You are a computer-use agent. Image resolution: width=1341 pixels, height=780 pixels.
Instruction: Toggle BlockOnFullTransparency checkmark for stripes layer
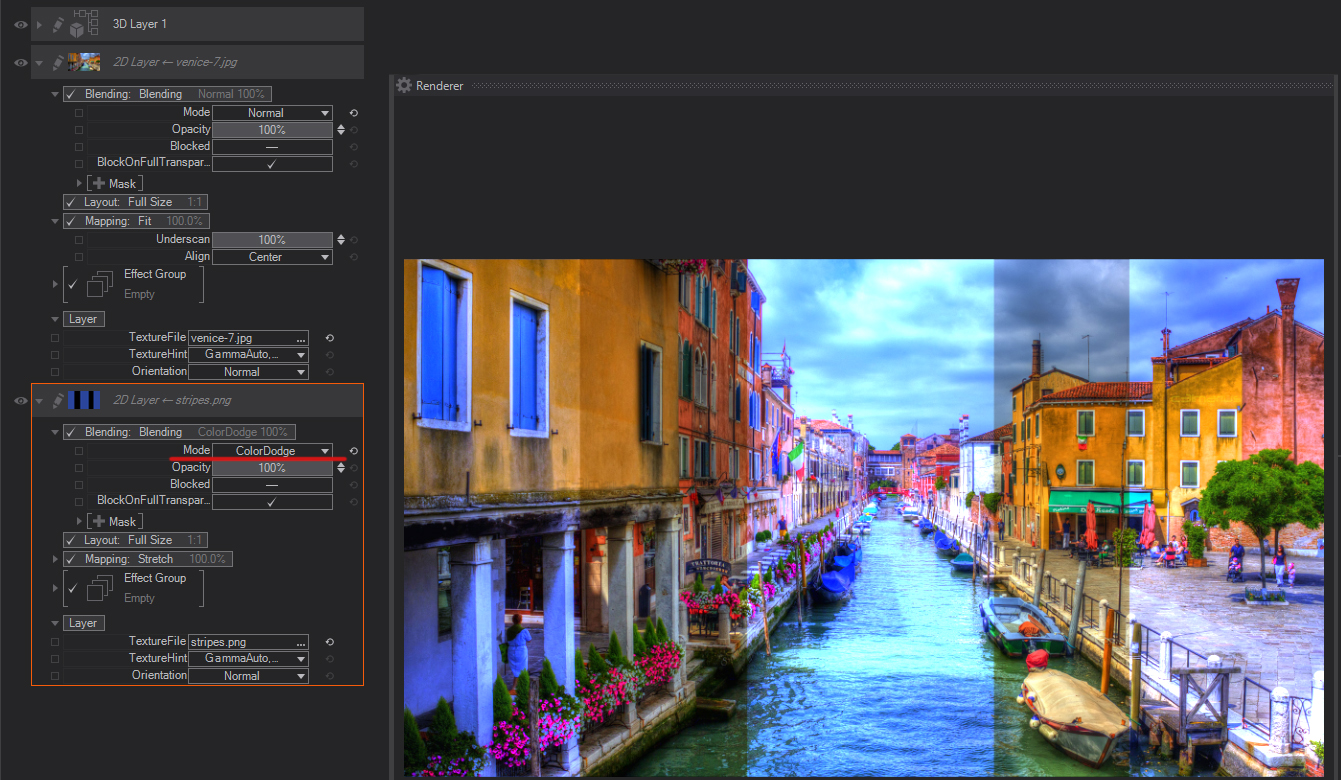[271, 502]
